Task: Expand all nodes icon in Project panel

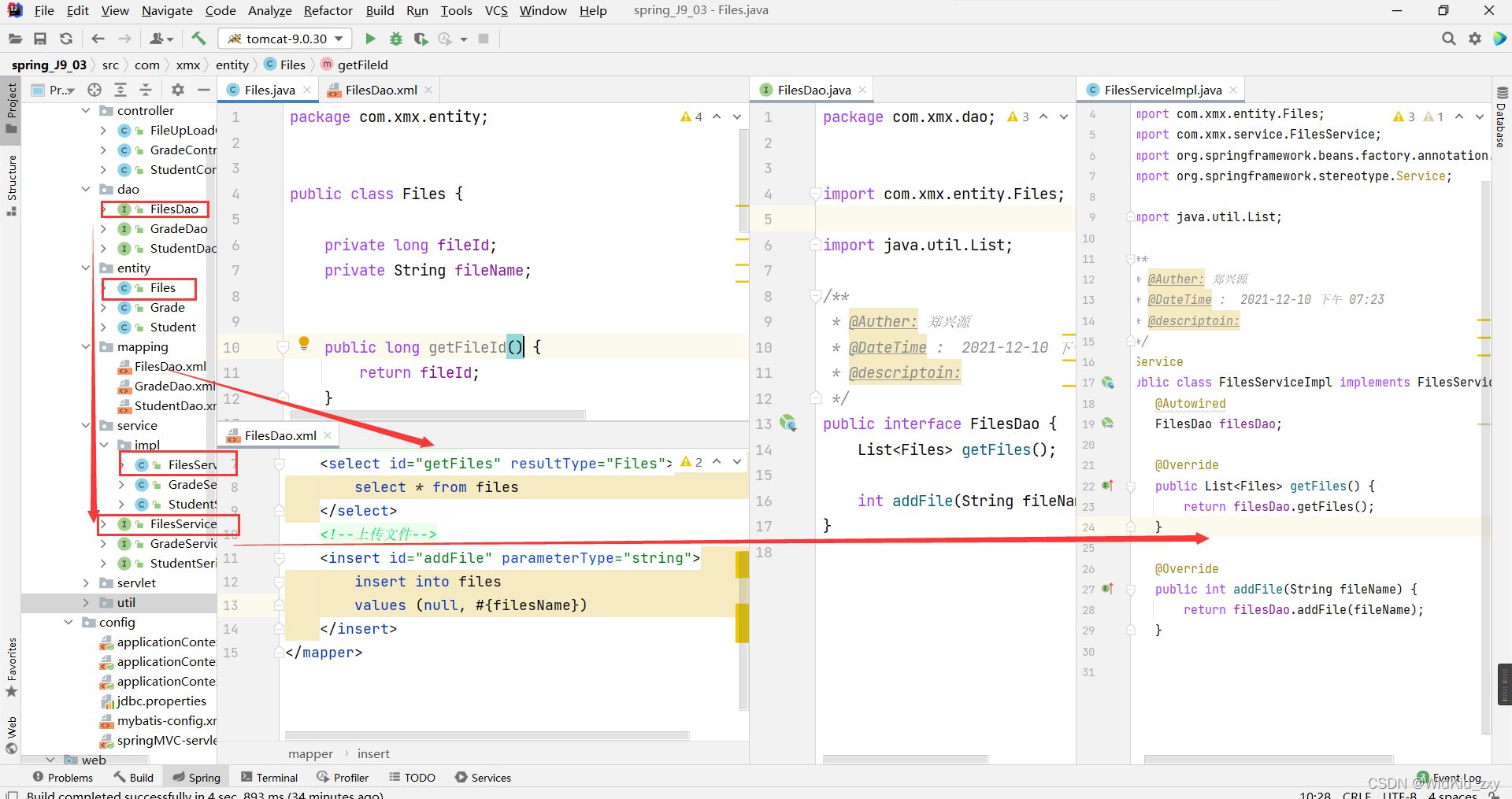Action: (x=120, y=90)
